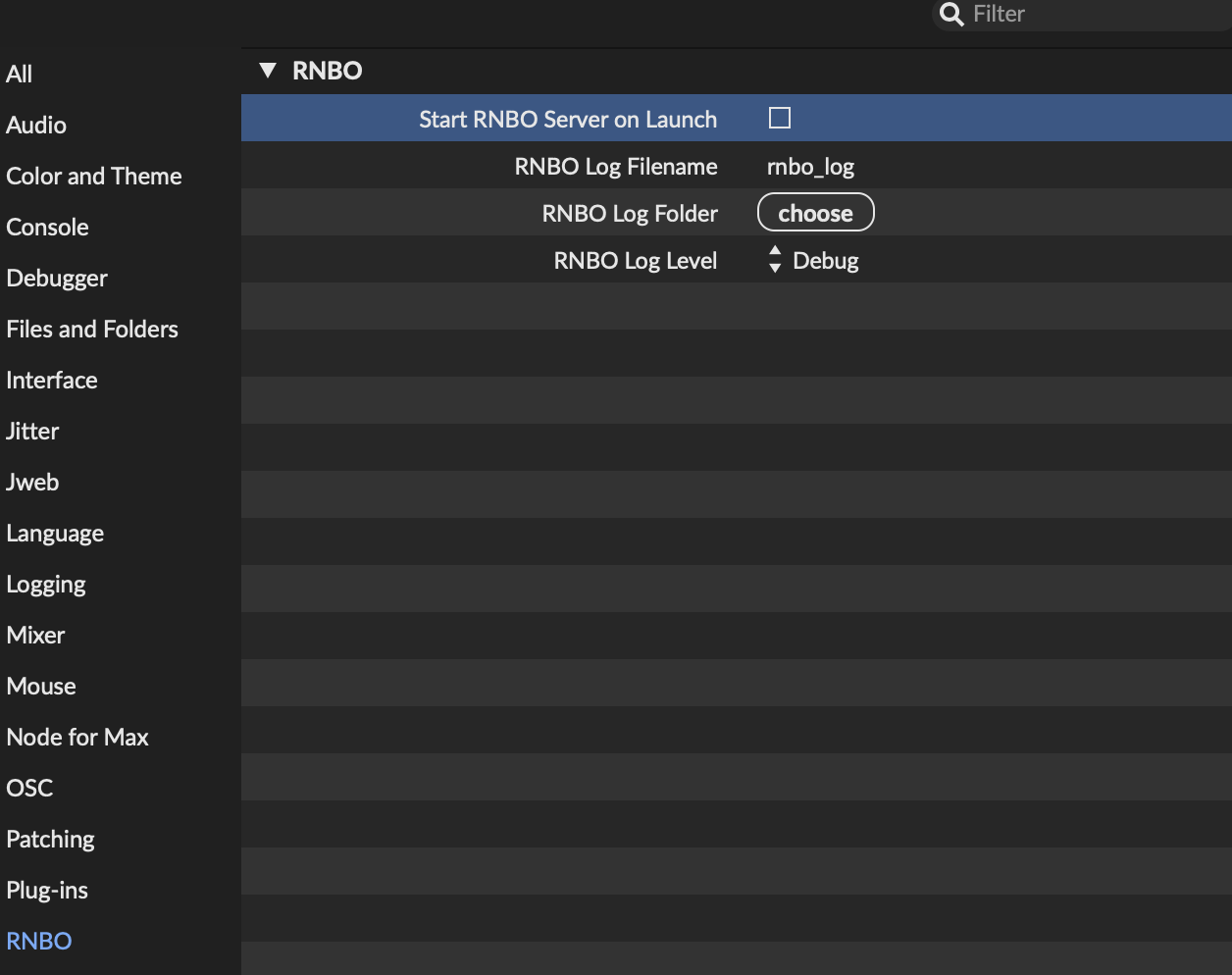Open Files and Folders category

coord(92,329)
